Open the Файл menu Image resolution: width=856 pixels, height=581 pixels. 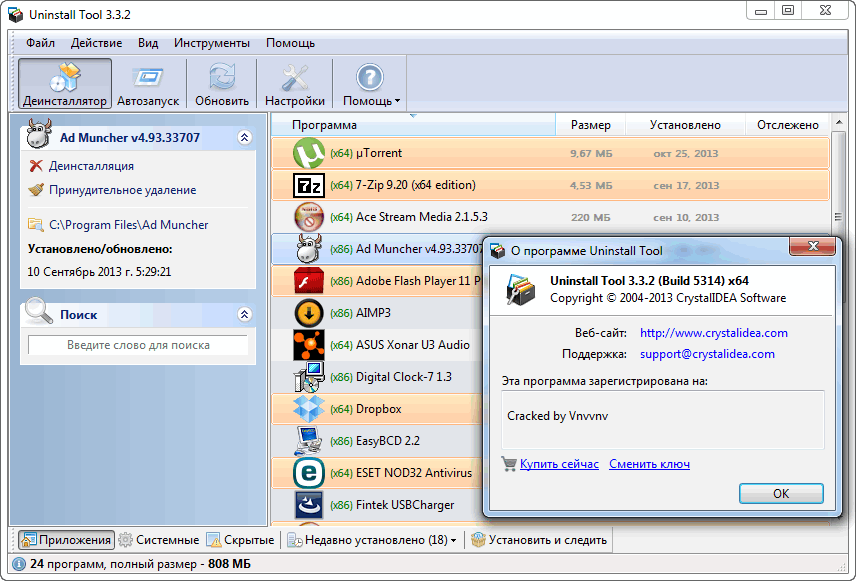(x=40, y=43)
